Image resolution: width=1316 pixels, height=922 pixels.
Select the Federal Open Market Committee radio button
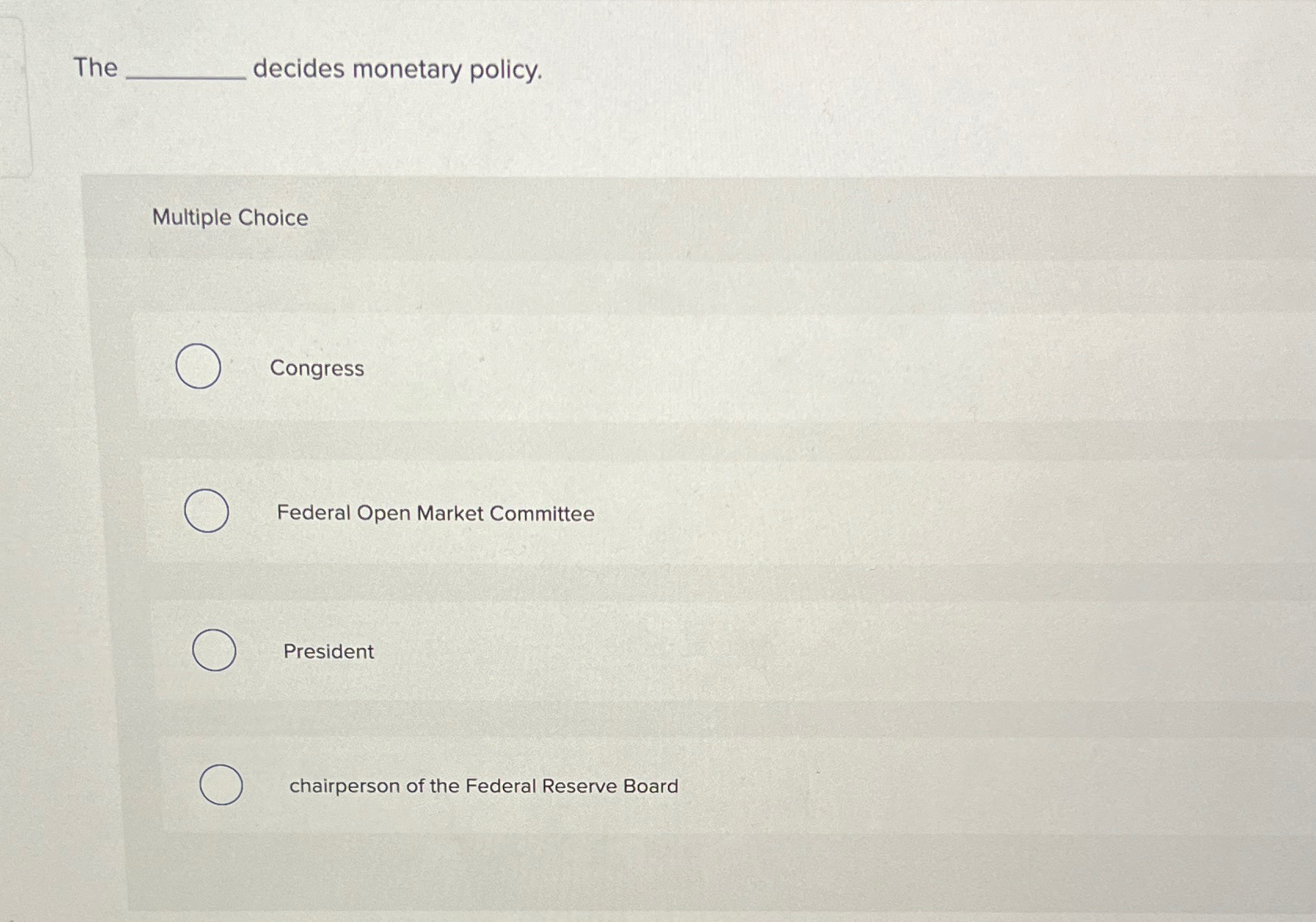(206, 511)
